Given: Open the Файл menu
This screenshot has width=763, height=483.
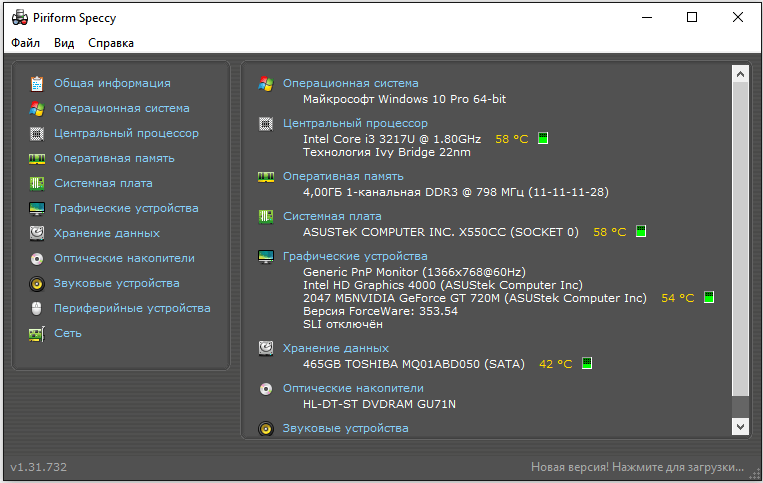Looking at the screenshot, I should tap(25, 43).
